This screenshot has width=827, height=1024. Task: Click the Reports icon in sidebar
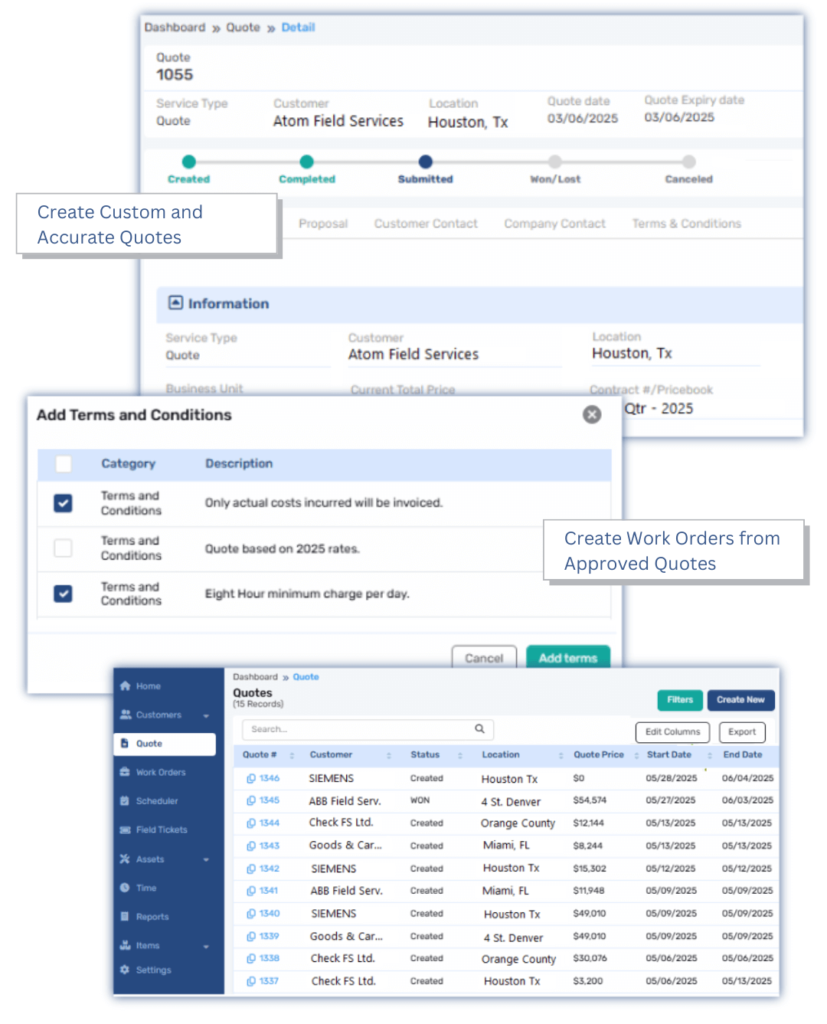125,916
